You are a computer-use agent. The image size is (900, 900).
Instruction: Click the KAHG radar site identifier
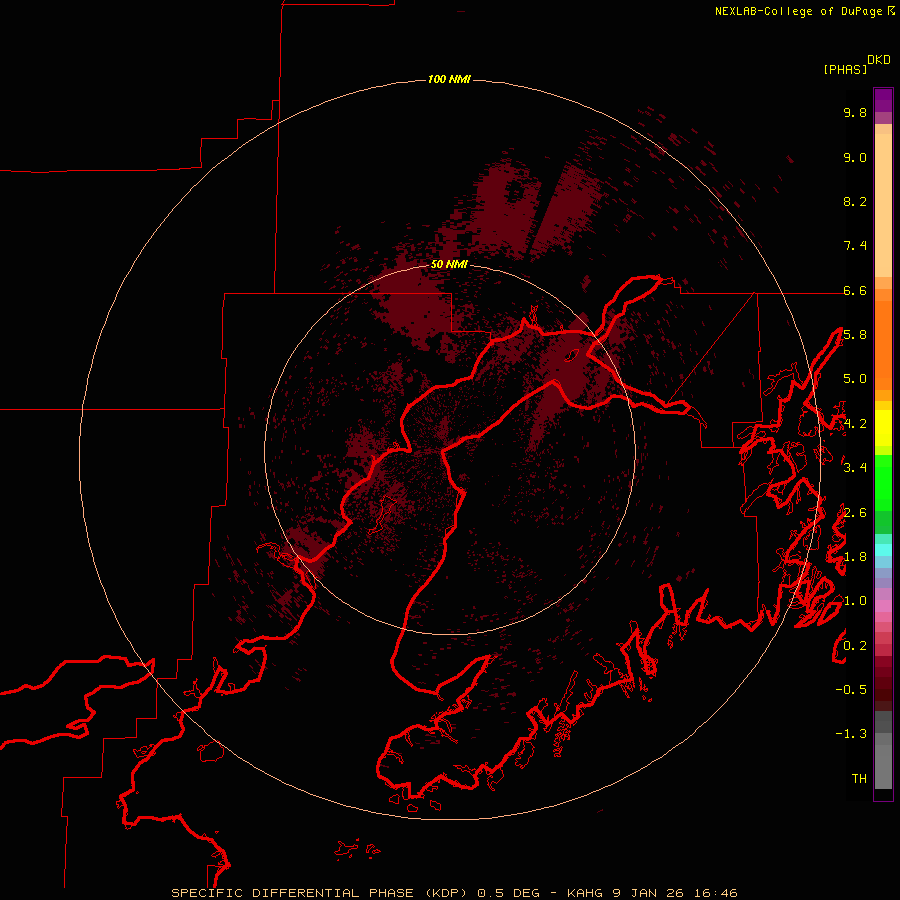584,893
